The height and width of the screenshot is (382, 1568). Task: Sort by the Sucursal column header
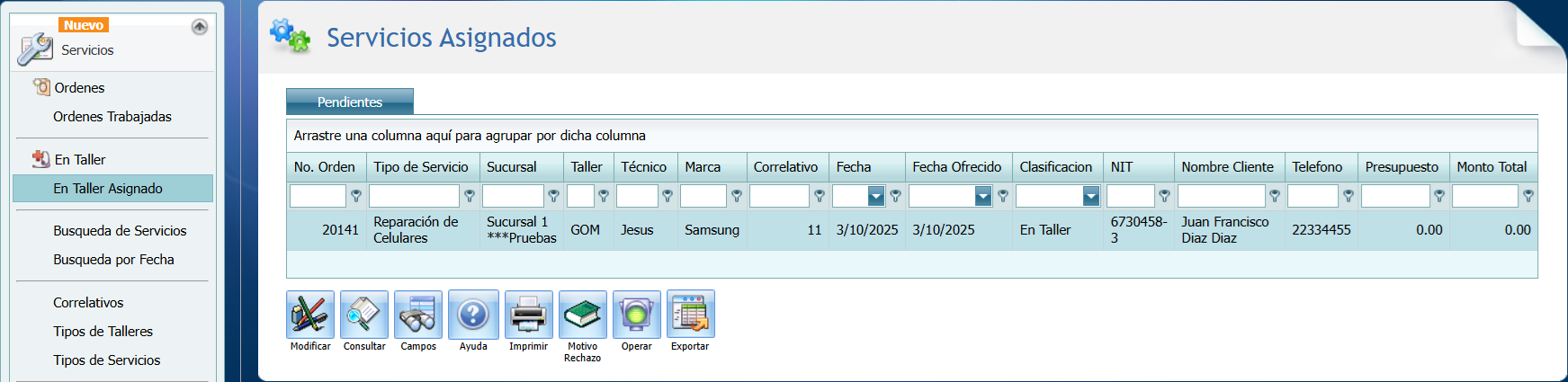pyautogui.click(x=521, y=167)
